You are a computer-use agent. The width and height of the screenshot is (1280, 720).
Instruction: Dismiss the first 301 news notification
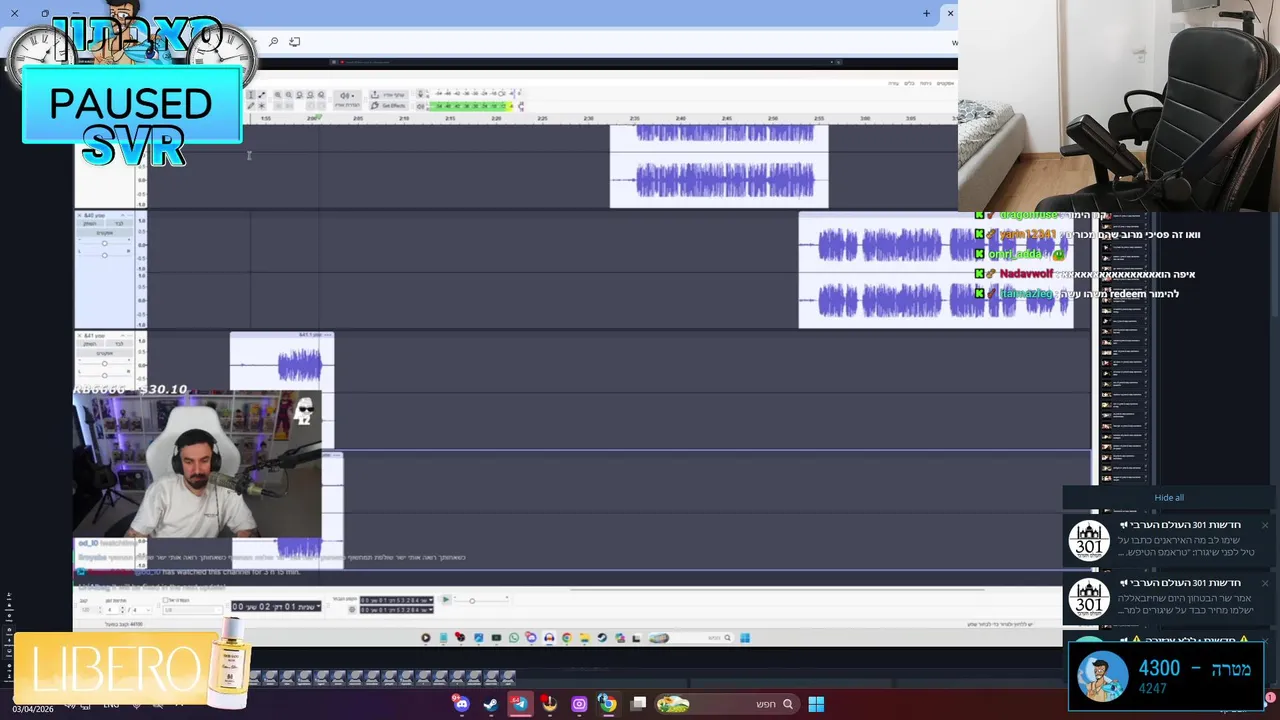coord(1264,525)
